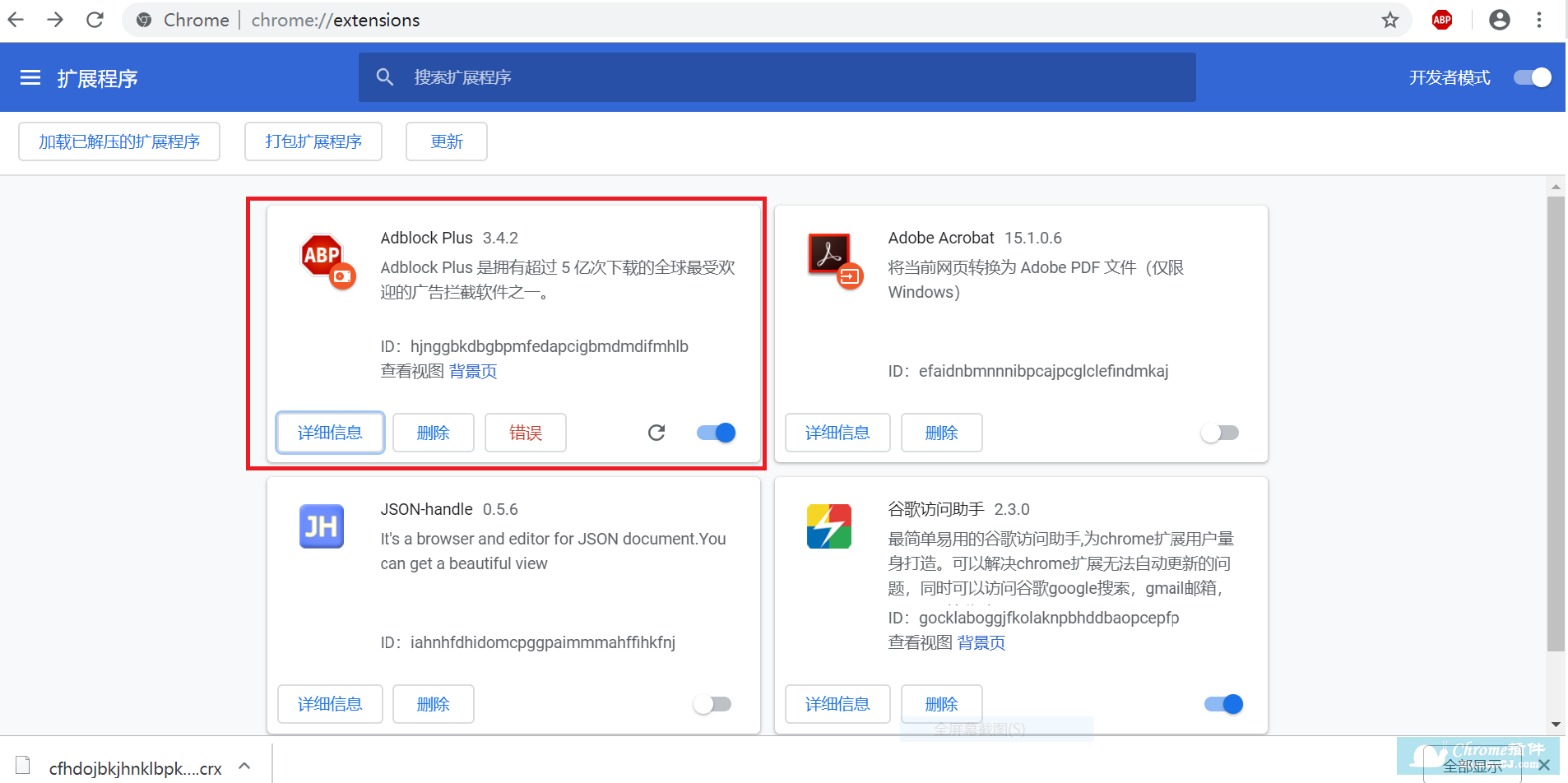Click the 谷歌访问助手 2.3.0 title
Viewport: 1568px width, 783px height.
(x=959, y=509)
